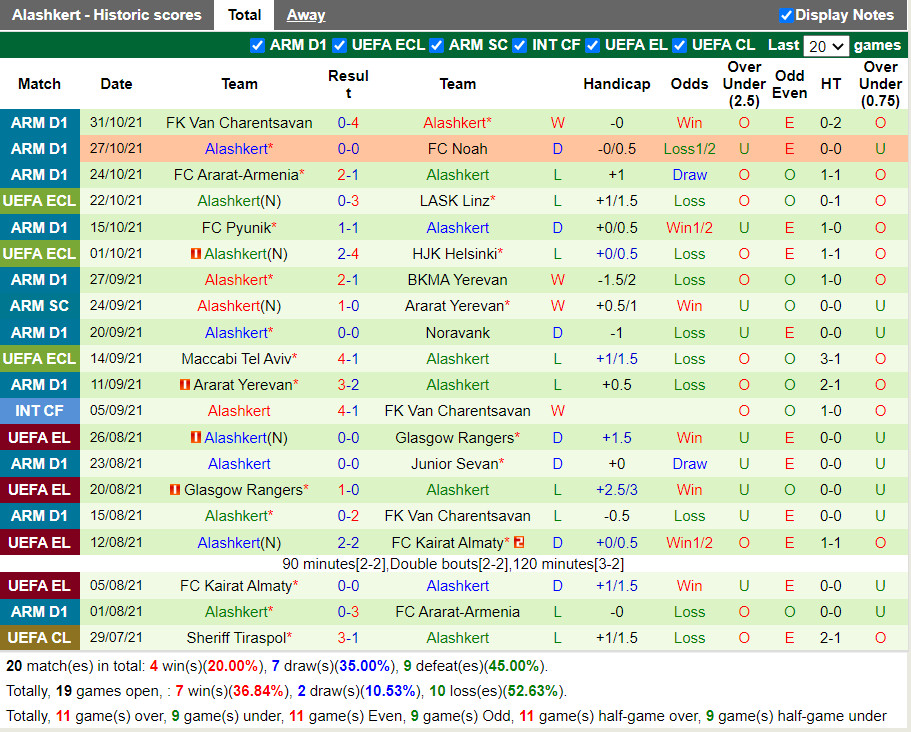Toggle the ARM D1 league filter checkbox

(258, 45)
